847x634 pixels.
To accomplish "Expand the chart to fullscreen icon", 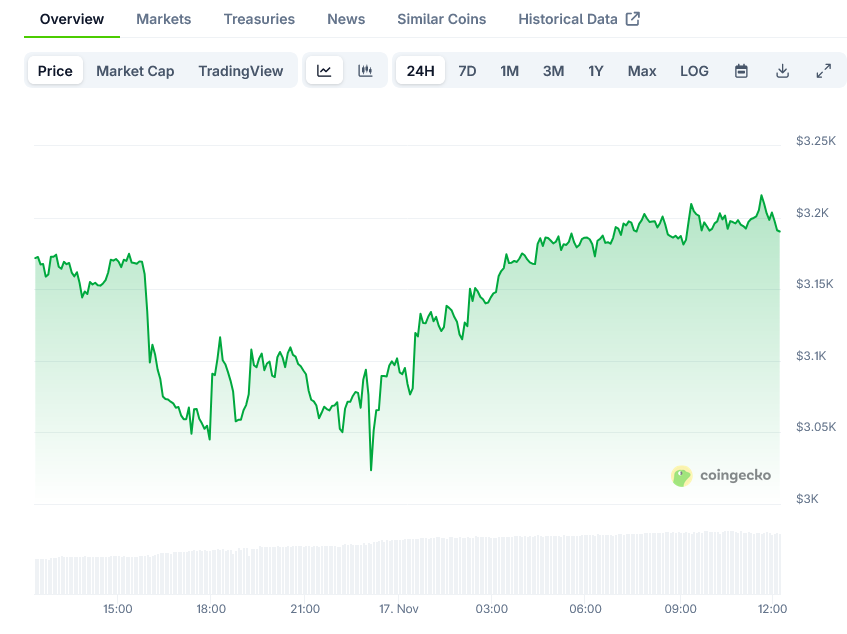I will (823, 70).
